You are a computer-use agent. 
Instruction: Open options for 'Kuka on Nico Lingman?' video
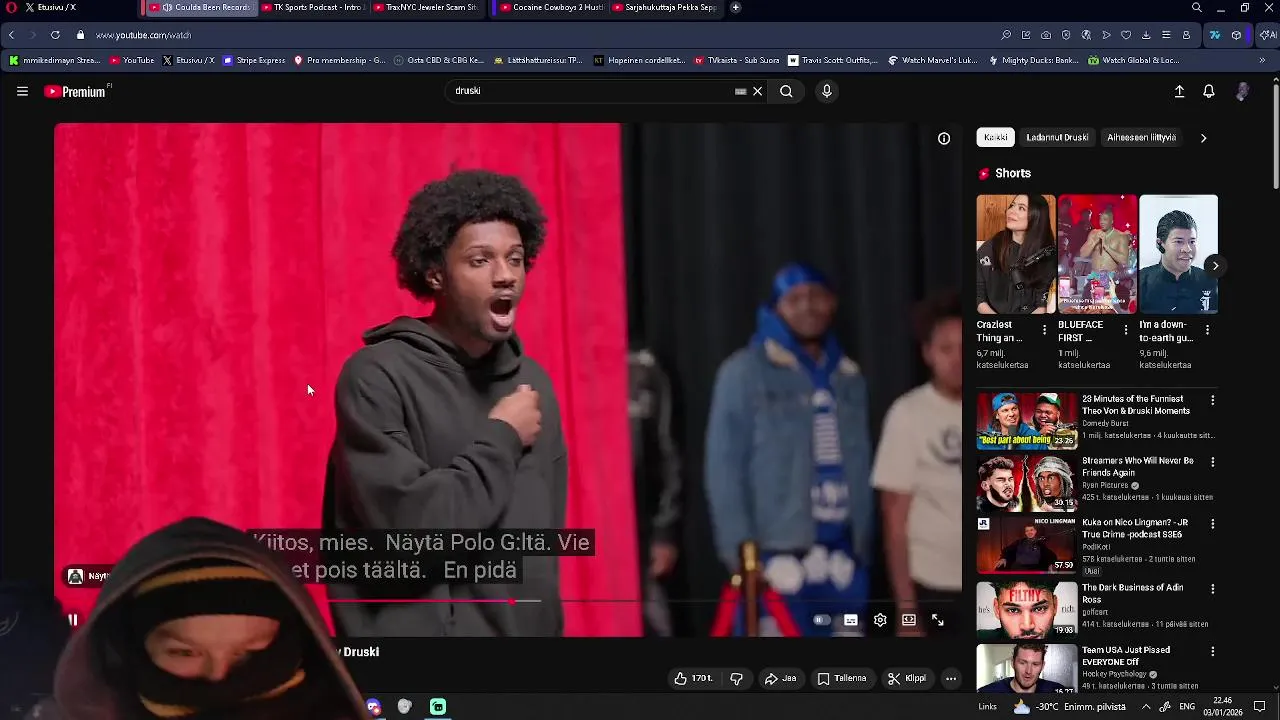pos(1213,524)
